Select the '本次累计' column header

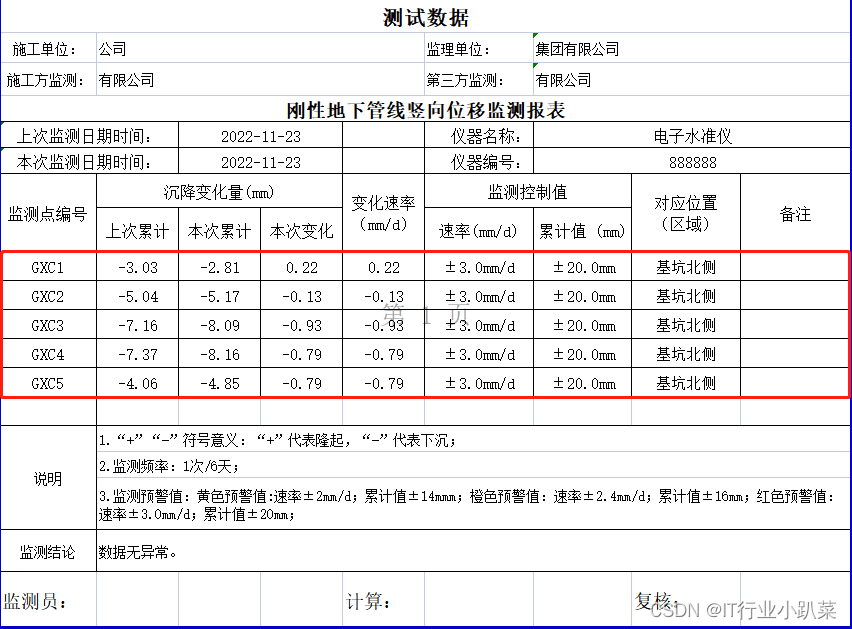(x=219, y=231)
